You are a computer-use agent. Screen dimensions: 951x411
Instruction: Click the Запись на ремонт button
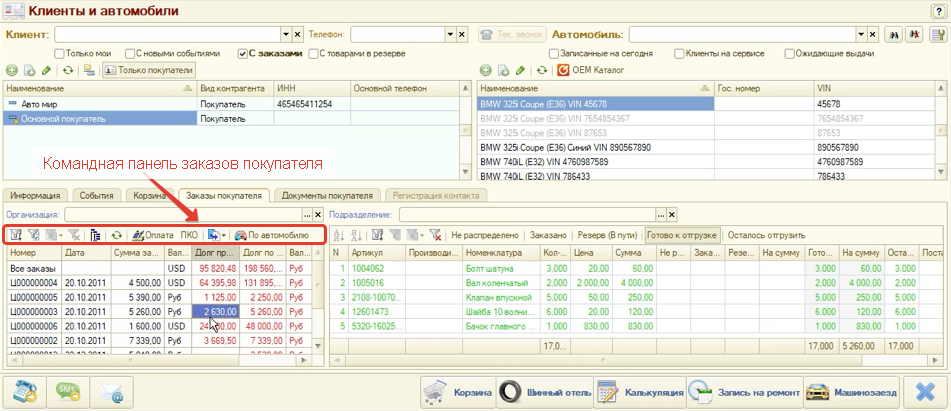click(x=744, y=393)
